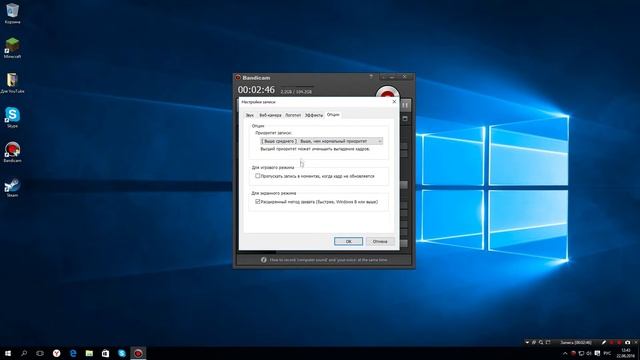Click the pause button in Bandicam window
640x360 pixels.
point(405,105)
